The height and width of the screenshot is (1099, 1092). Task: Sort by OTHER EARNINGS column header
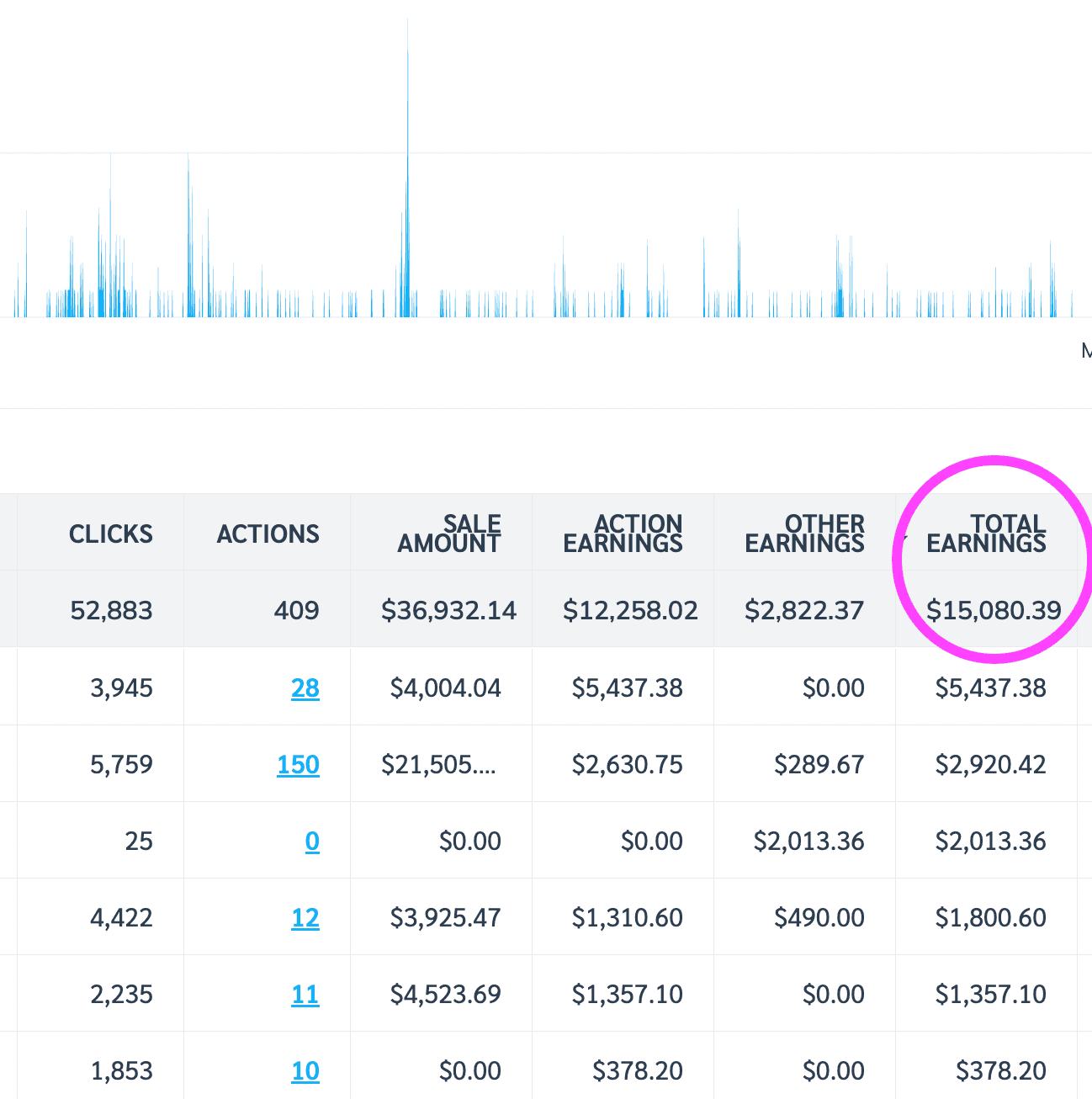[803, 534]
